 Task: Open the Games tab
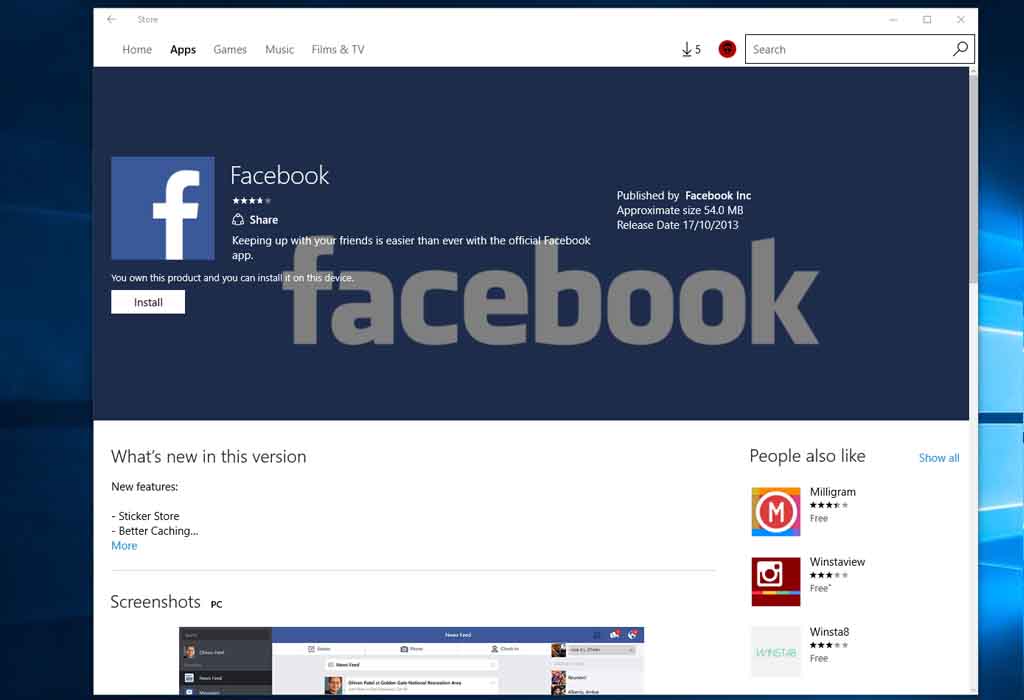point(230,50)
